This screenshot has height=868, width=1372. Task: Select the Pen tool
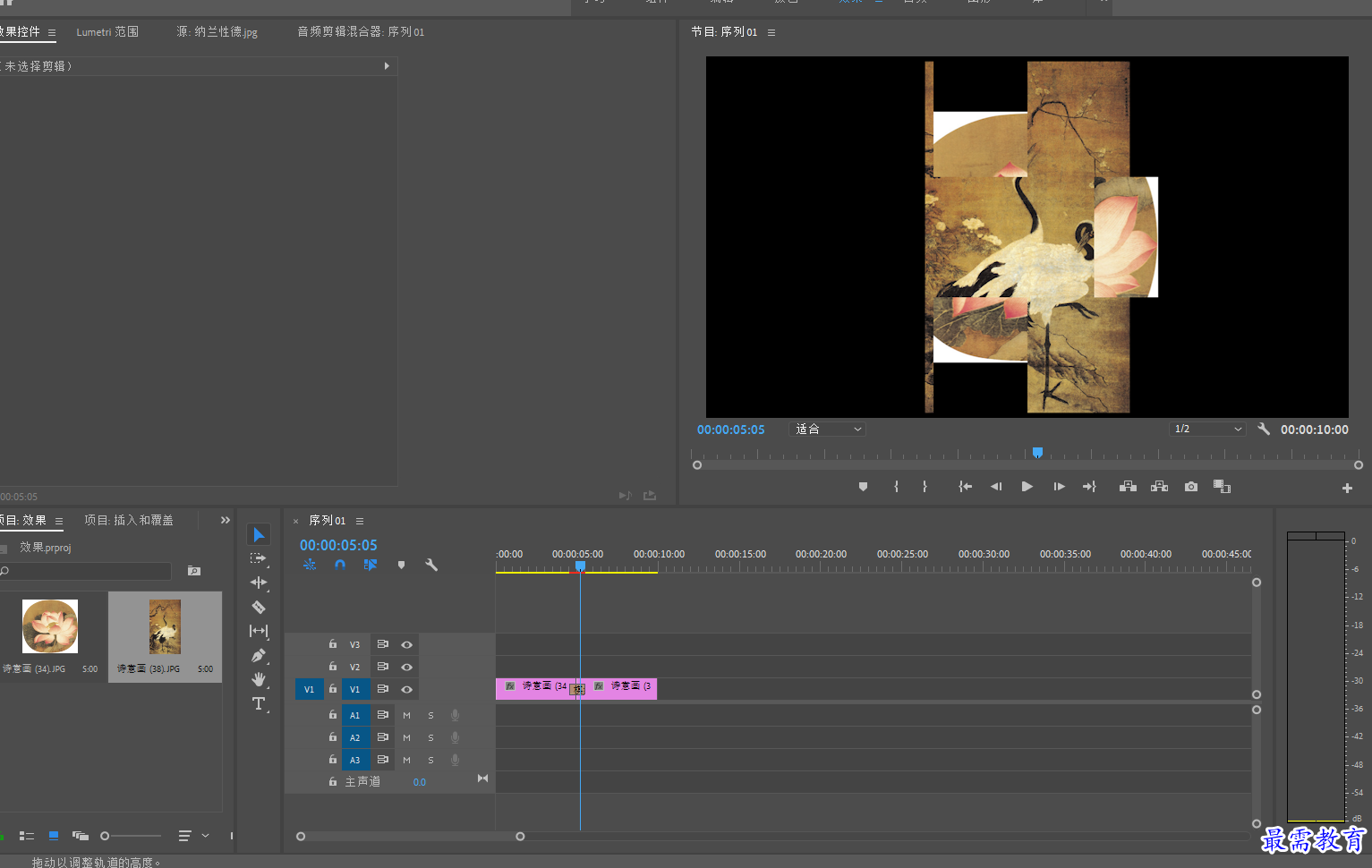(x=259, y=655)
